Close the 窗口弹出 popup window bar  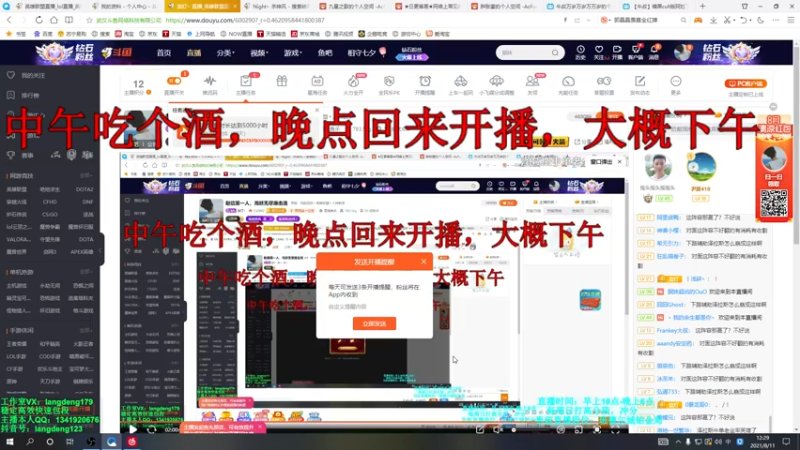coord(619,162)
